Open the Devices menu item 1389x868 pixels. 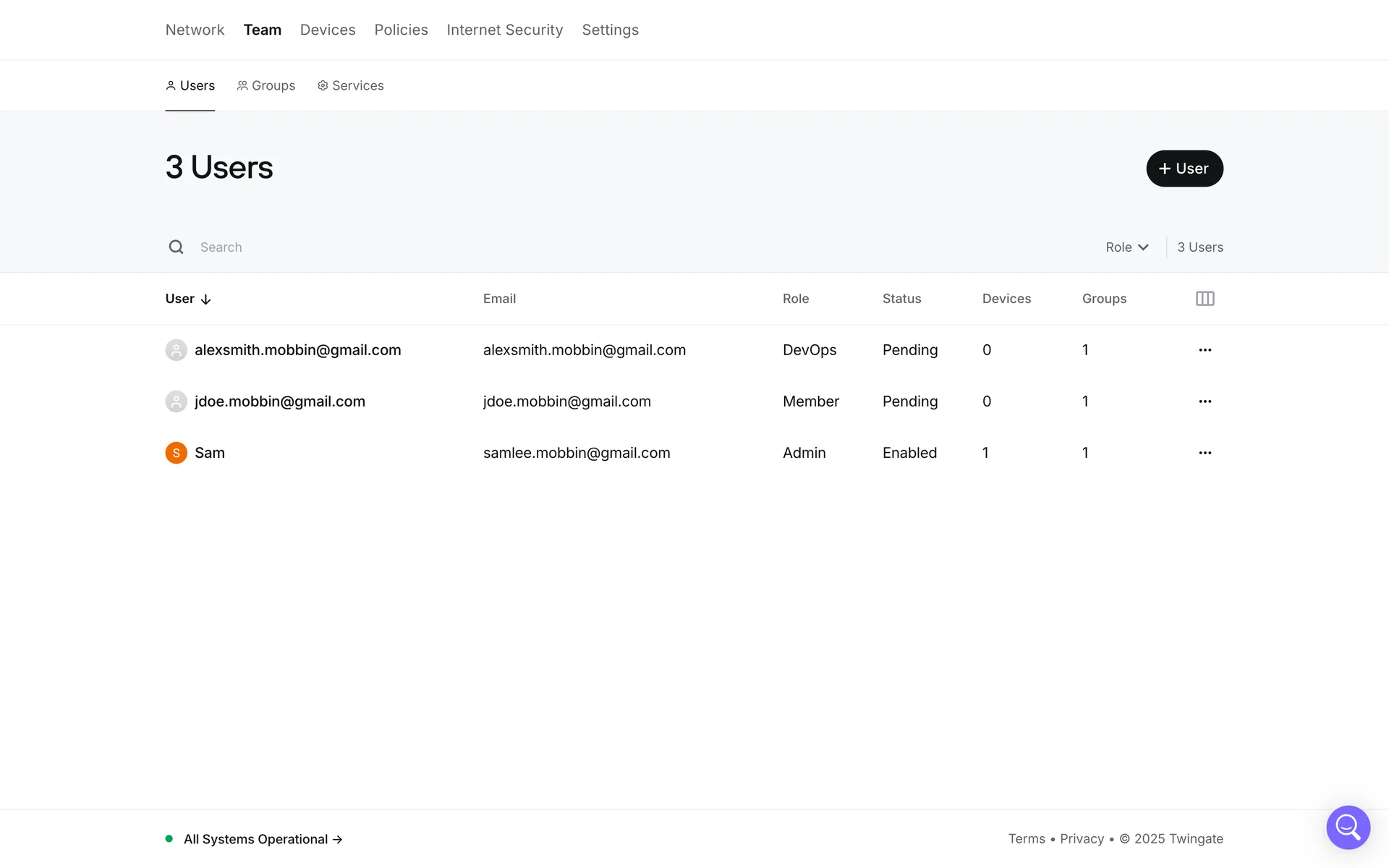click(328, 30)
